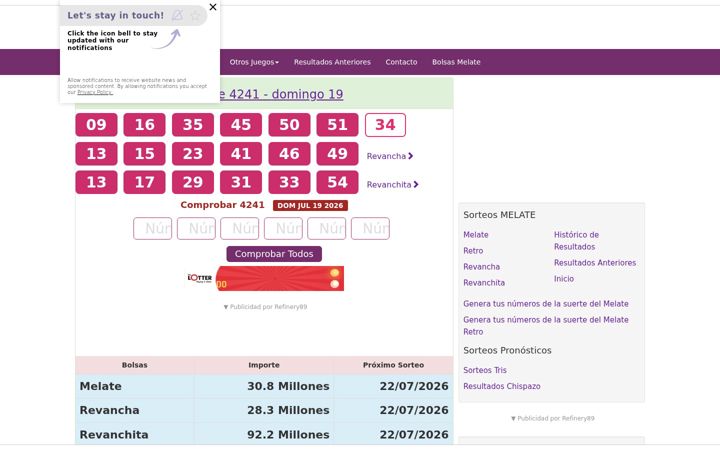
Task: Click the Melate ball number 51
Action: tap(337, 125)
